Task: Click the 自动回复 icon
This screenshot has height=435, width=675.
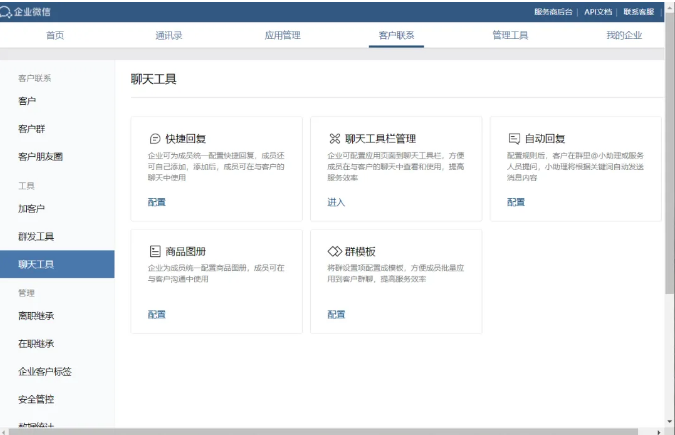Action: tap(514, 139)
